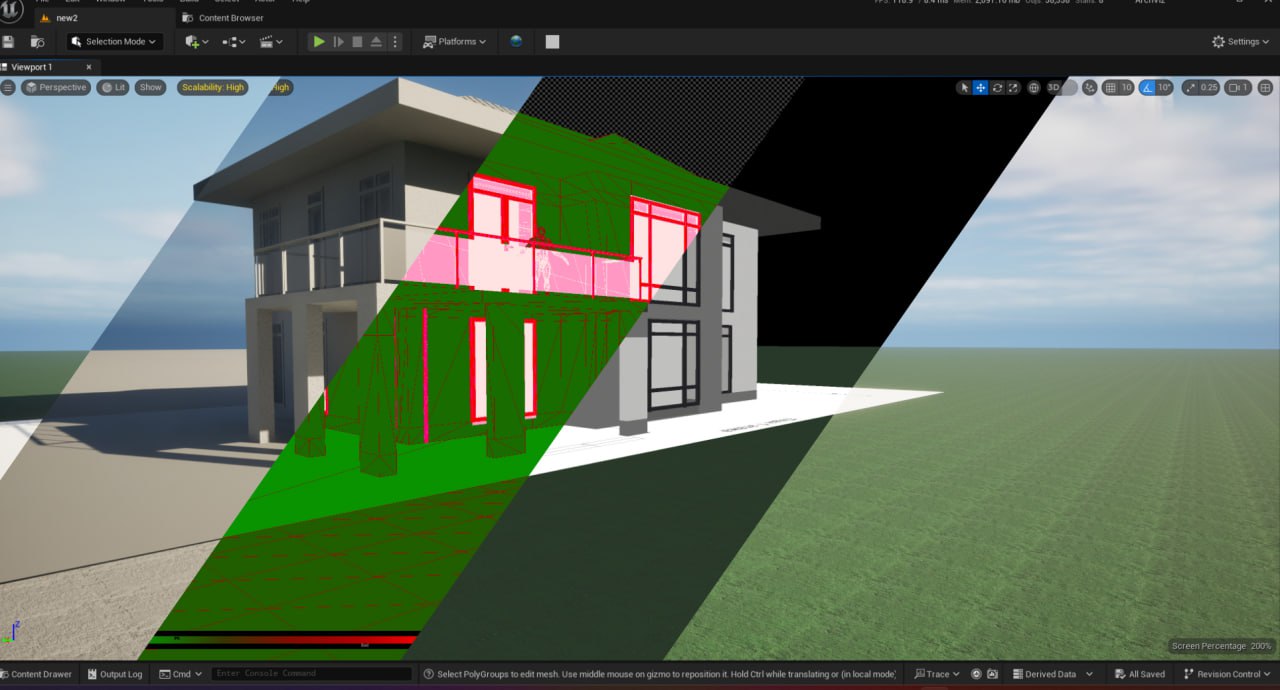Activate the scale gizmo tool
Screen dimensions: 1280x690
(1013, 88)
